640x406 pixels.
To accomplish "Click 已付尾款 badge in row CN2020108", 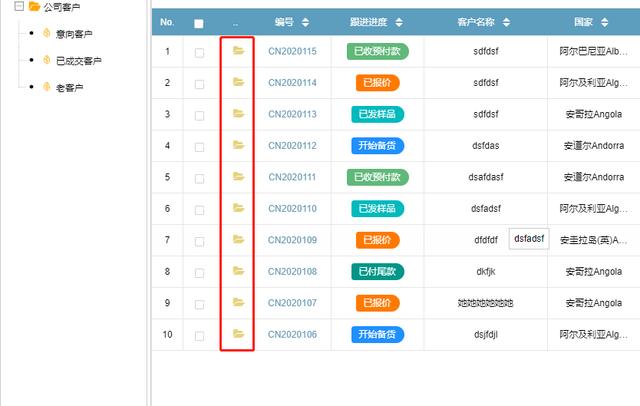I will tap(378, 271).
